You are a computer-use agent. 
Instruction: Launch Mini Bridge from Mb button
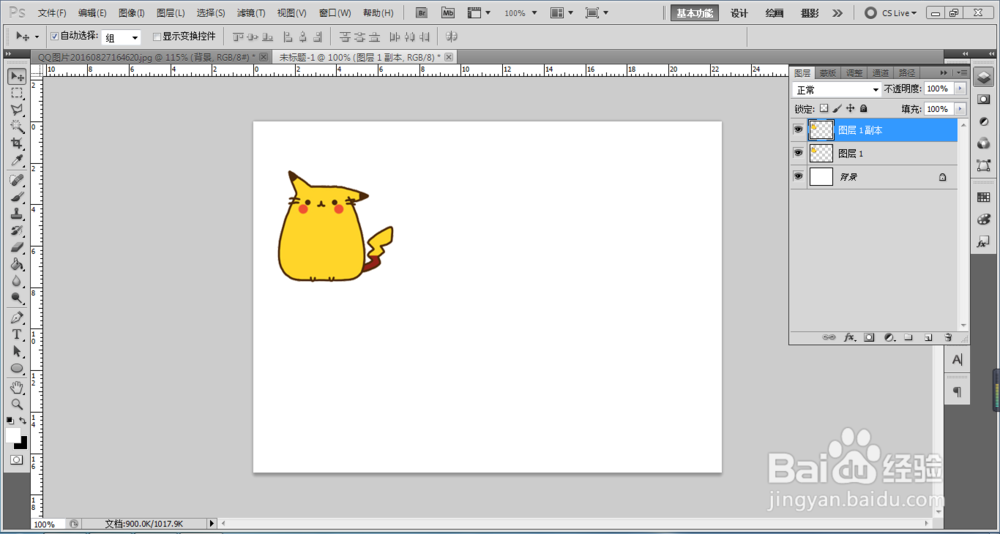[x=448, y=12]
